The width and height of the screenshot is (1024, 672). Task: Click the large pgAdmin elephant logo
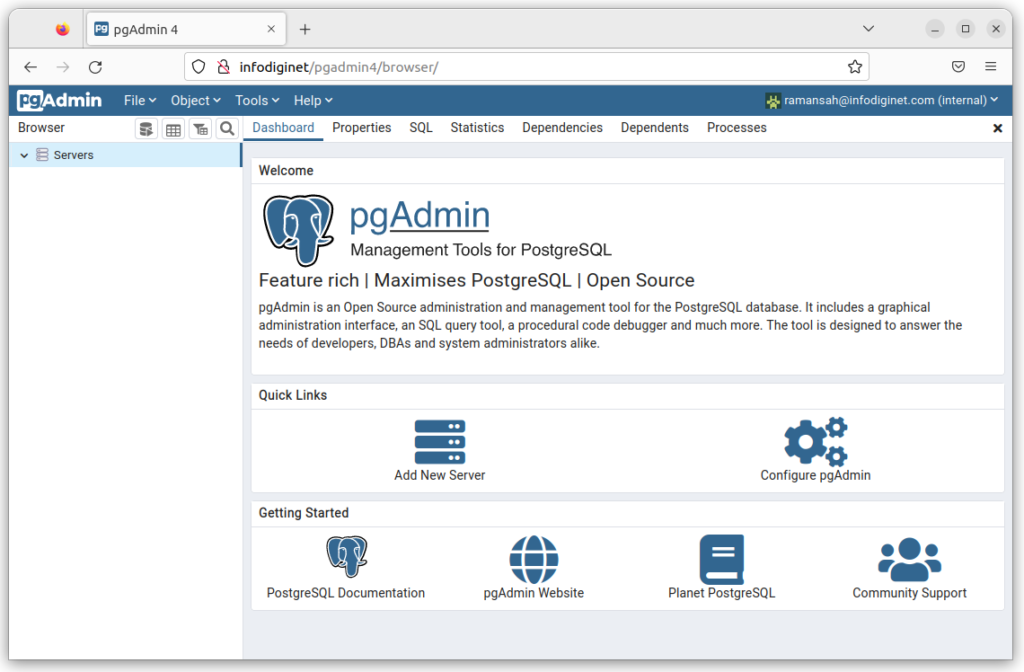coord(298,230)
